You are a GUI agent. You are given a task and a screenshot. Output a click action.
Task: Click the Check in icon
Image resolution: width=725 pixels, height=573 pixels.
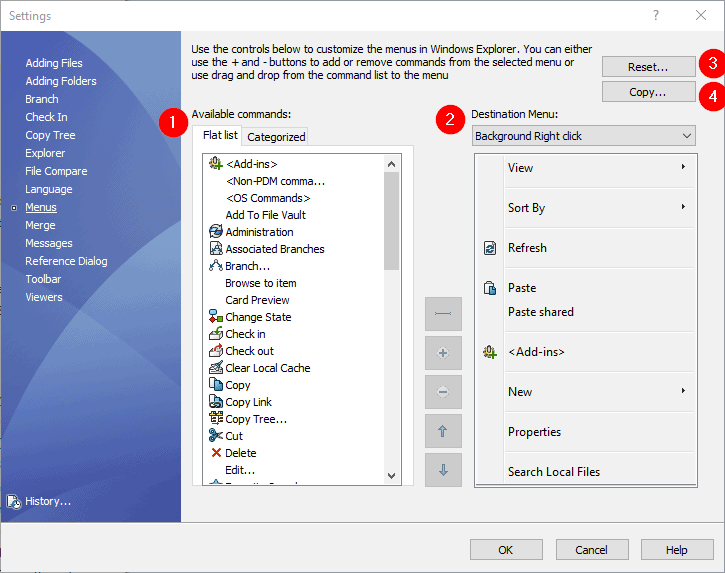(x=216, y=333)
